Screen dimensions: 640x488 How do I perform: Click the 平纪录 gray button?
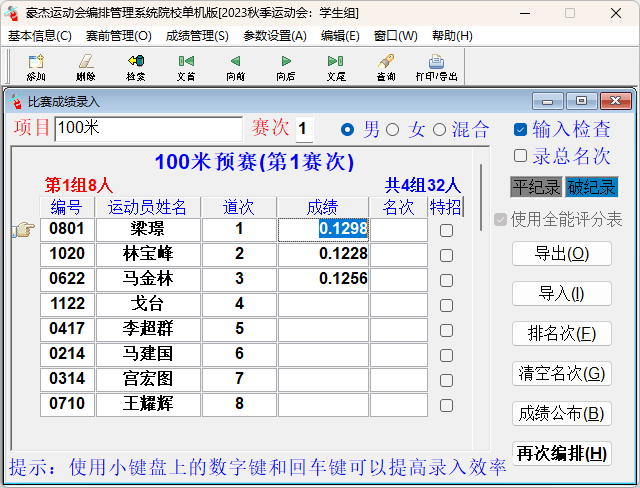pyautogui.click(x=536, y=187)
